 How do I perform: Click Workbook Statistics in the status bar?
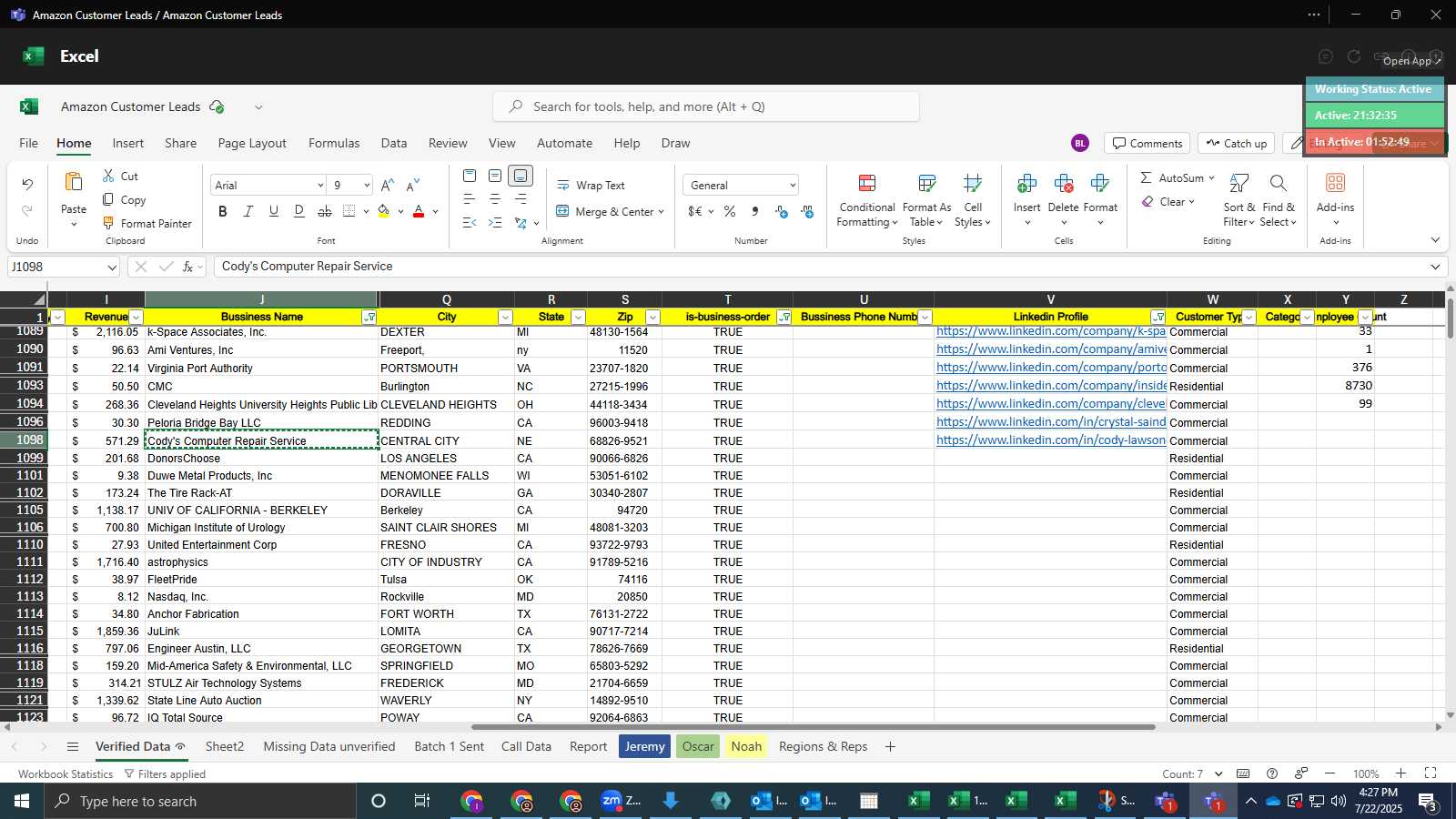[x=66, y=773]
